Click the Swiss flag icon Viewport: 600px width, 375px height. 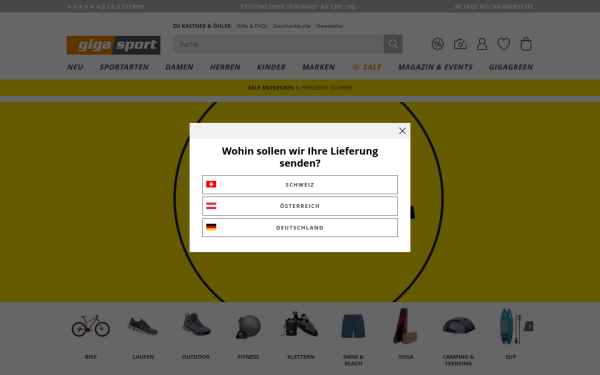coord(211,184)
